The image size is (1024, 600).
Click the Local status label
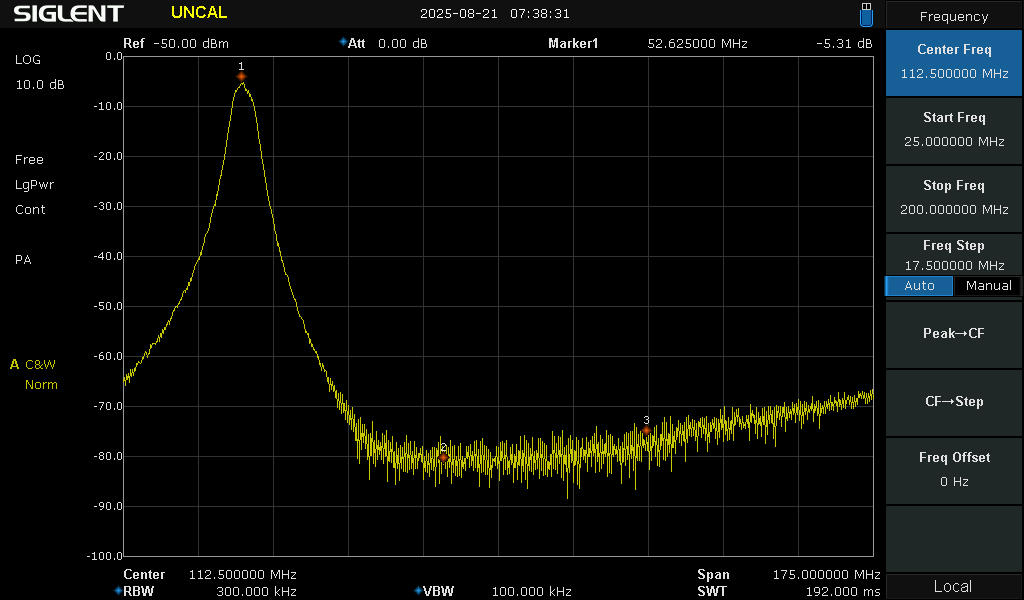(x=953, y=586)
